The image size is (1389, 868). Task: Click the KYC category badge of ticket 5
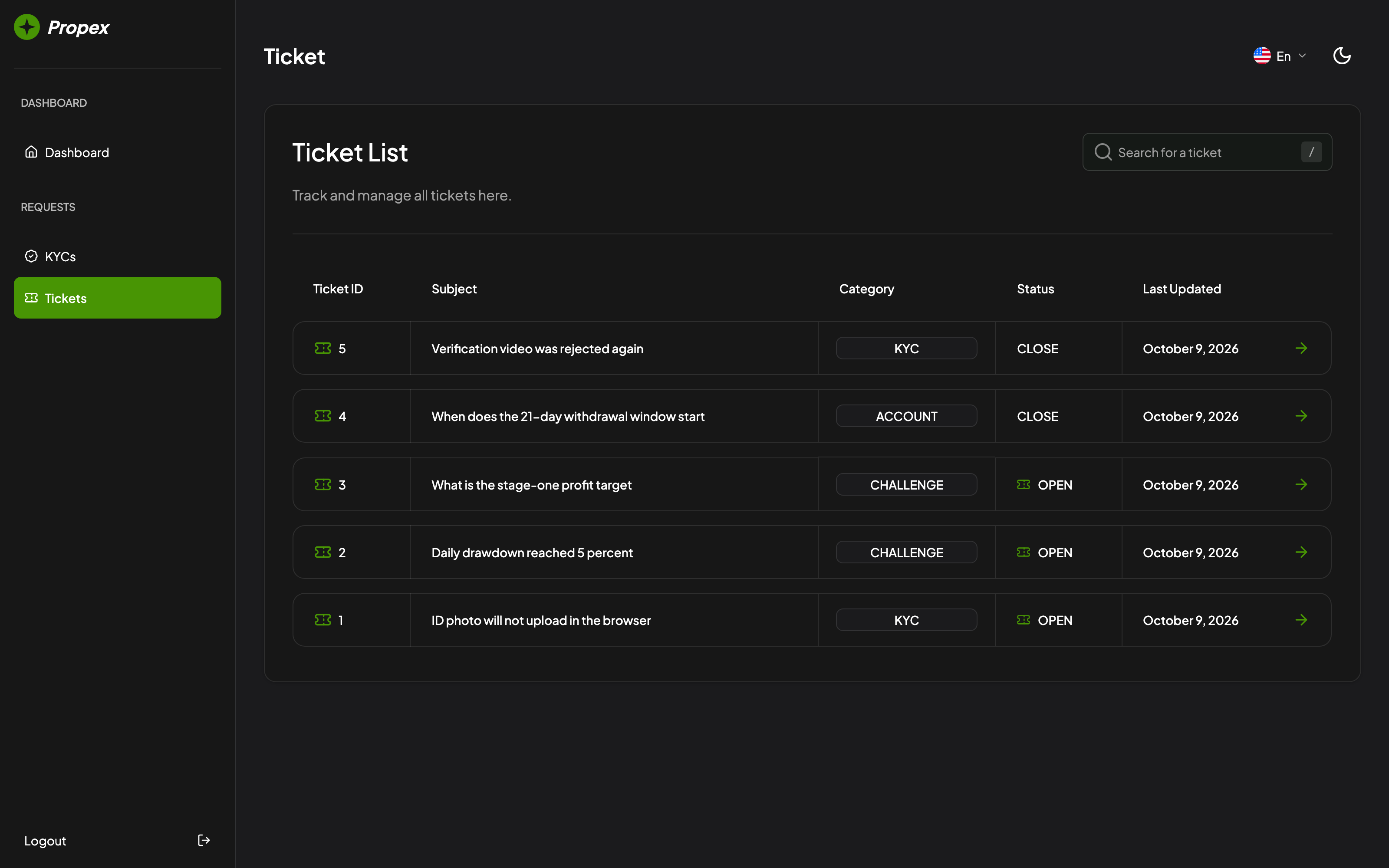pos(906,349)
